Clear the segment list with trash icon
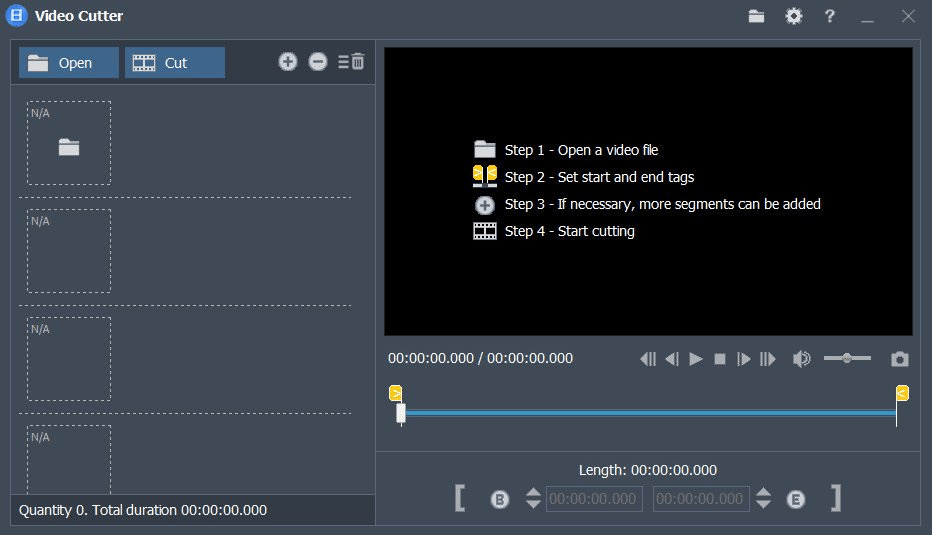The width and height of the screenshot is (932, 535). click(x=351, y=62)
